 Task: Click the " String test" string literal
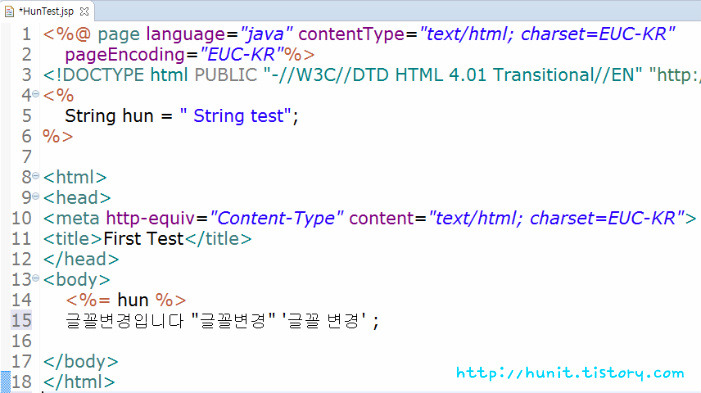235,116
